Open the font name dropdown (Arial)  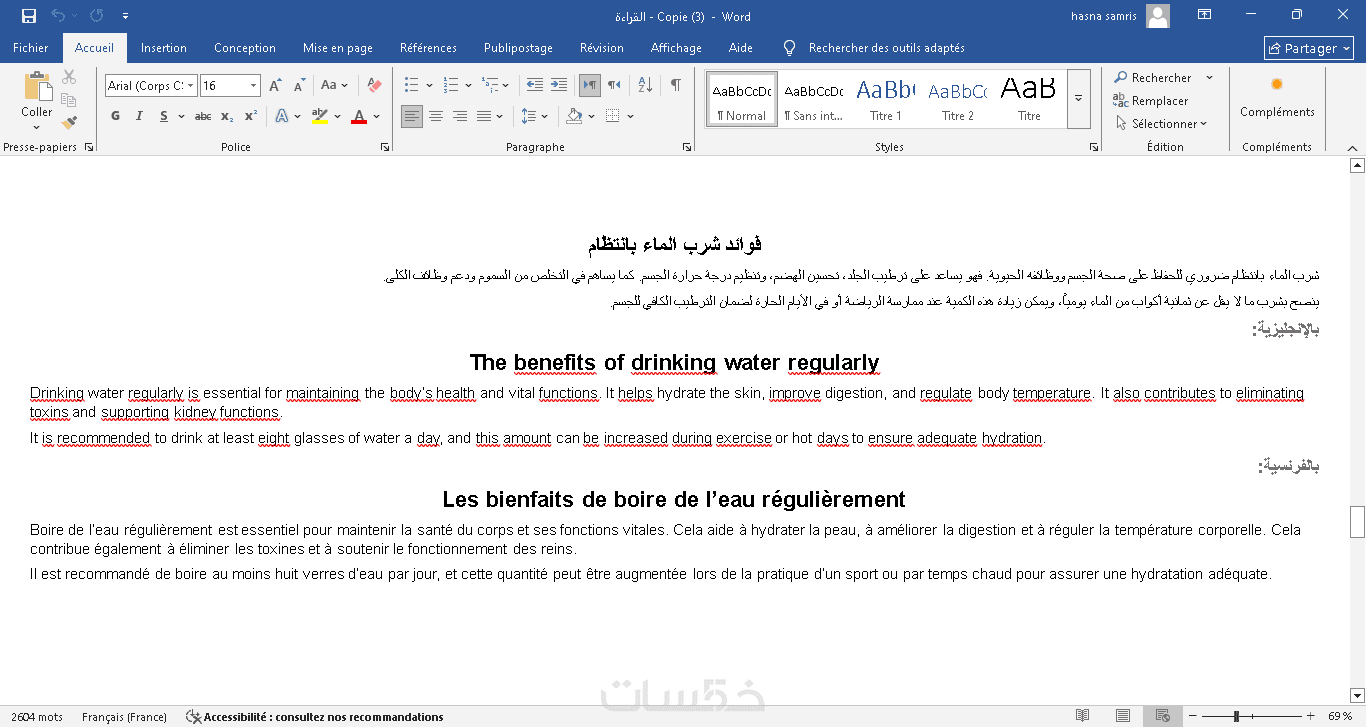click(190, 86)
